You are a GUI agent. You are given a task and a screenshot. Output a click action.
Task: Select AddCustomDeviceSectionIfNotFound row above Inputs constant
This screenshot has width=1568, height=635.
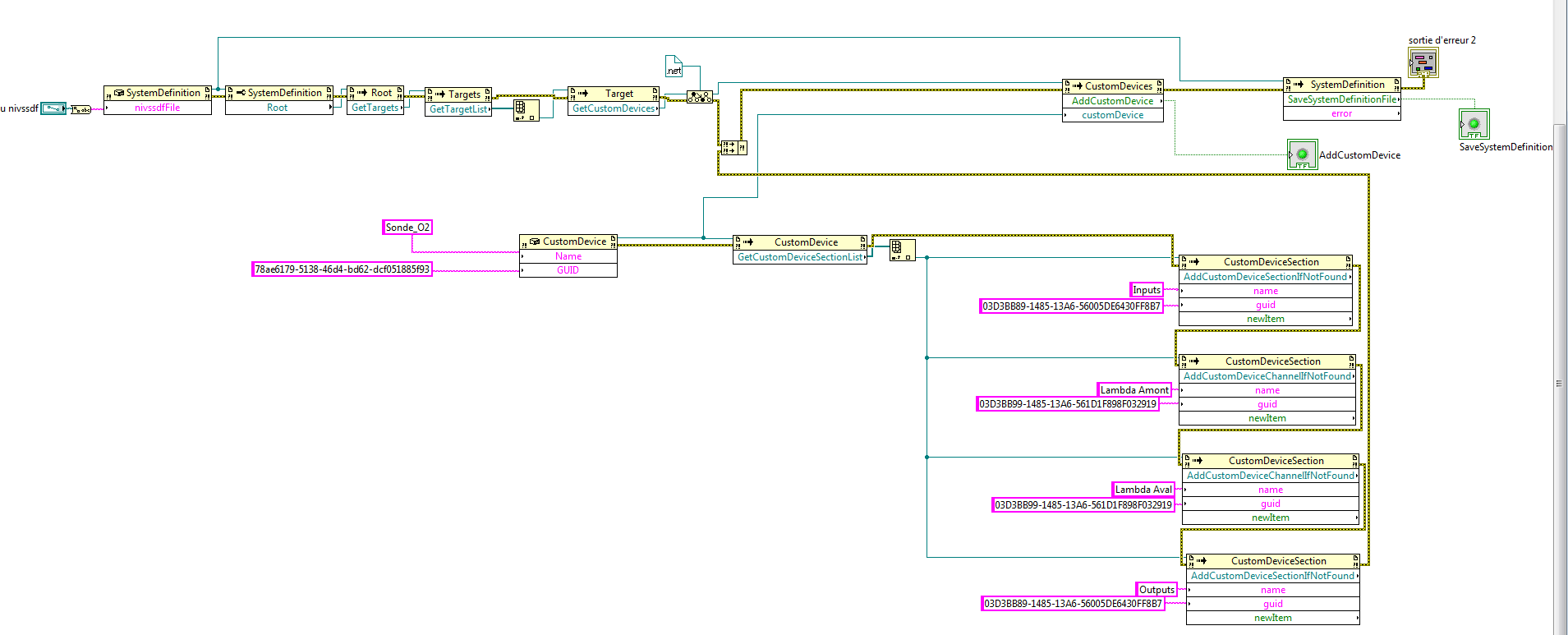pyautogui.click(x=1266, y=277)
